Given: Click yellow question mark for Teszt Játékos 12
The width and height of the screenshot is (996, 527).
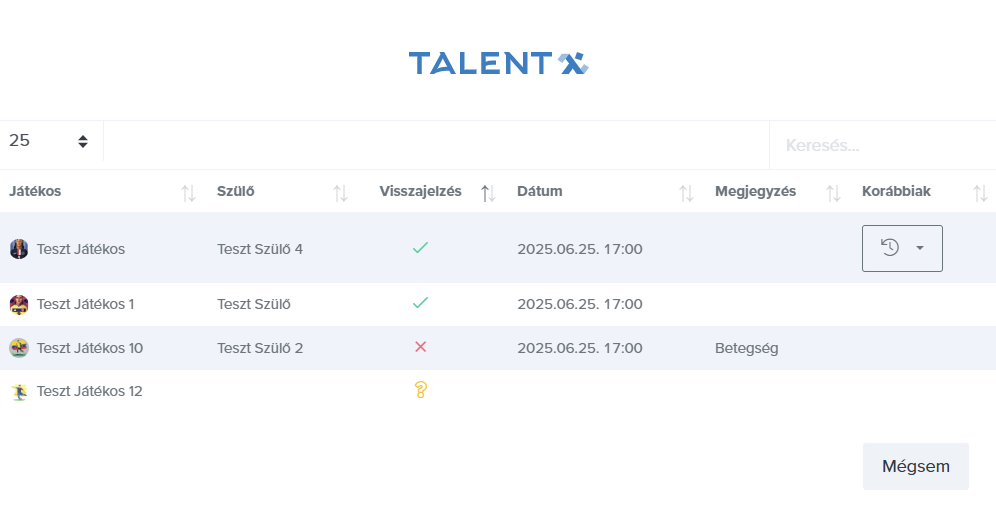Looking at the screenshot, I should (x=420, y=390).
